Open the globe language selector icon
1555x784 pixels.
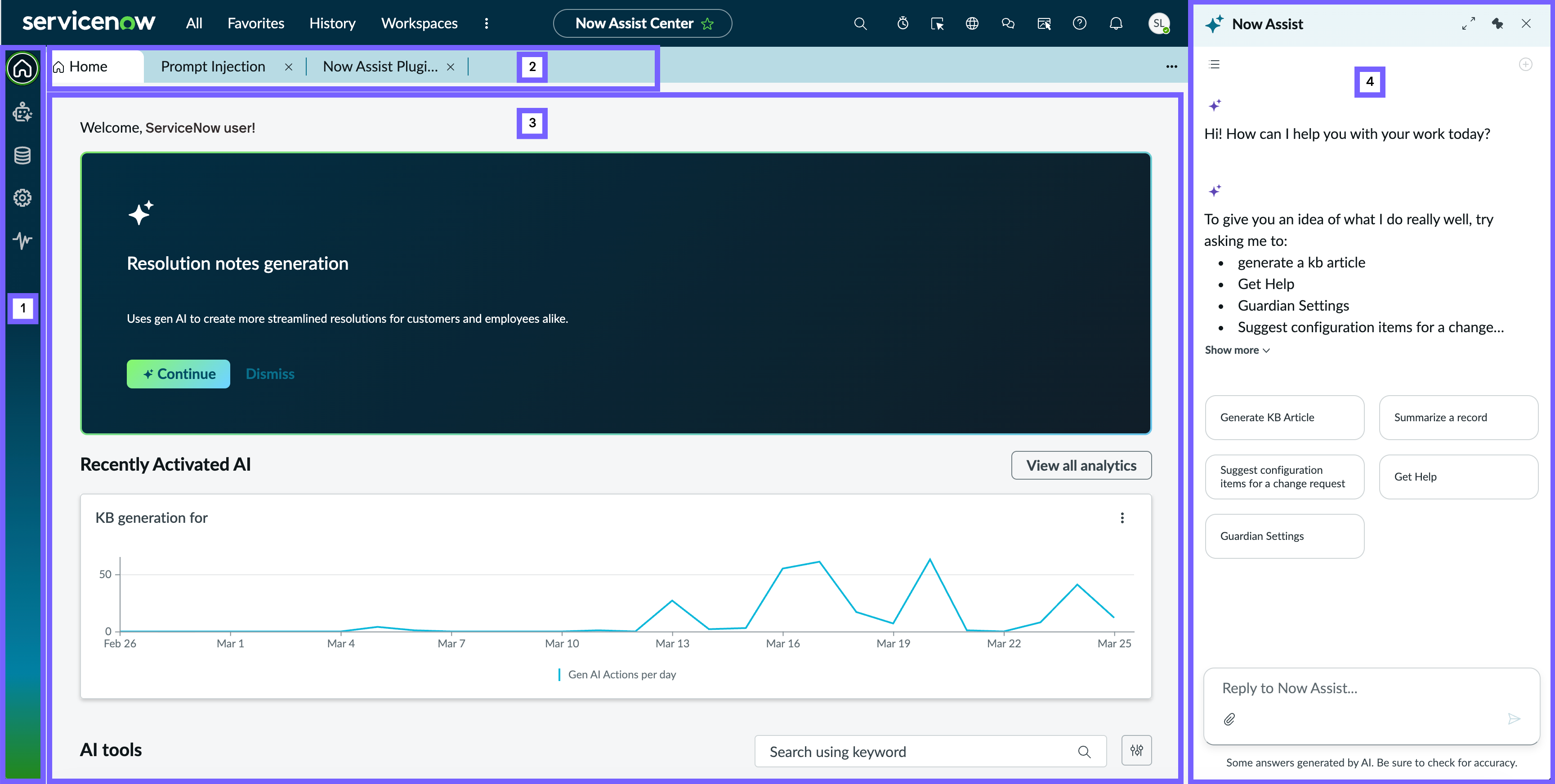point(972,23)
